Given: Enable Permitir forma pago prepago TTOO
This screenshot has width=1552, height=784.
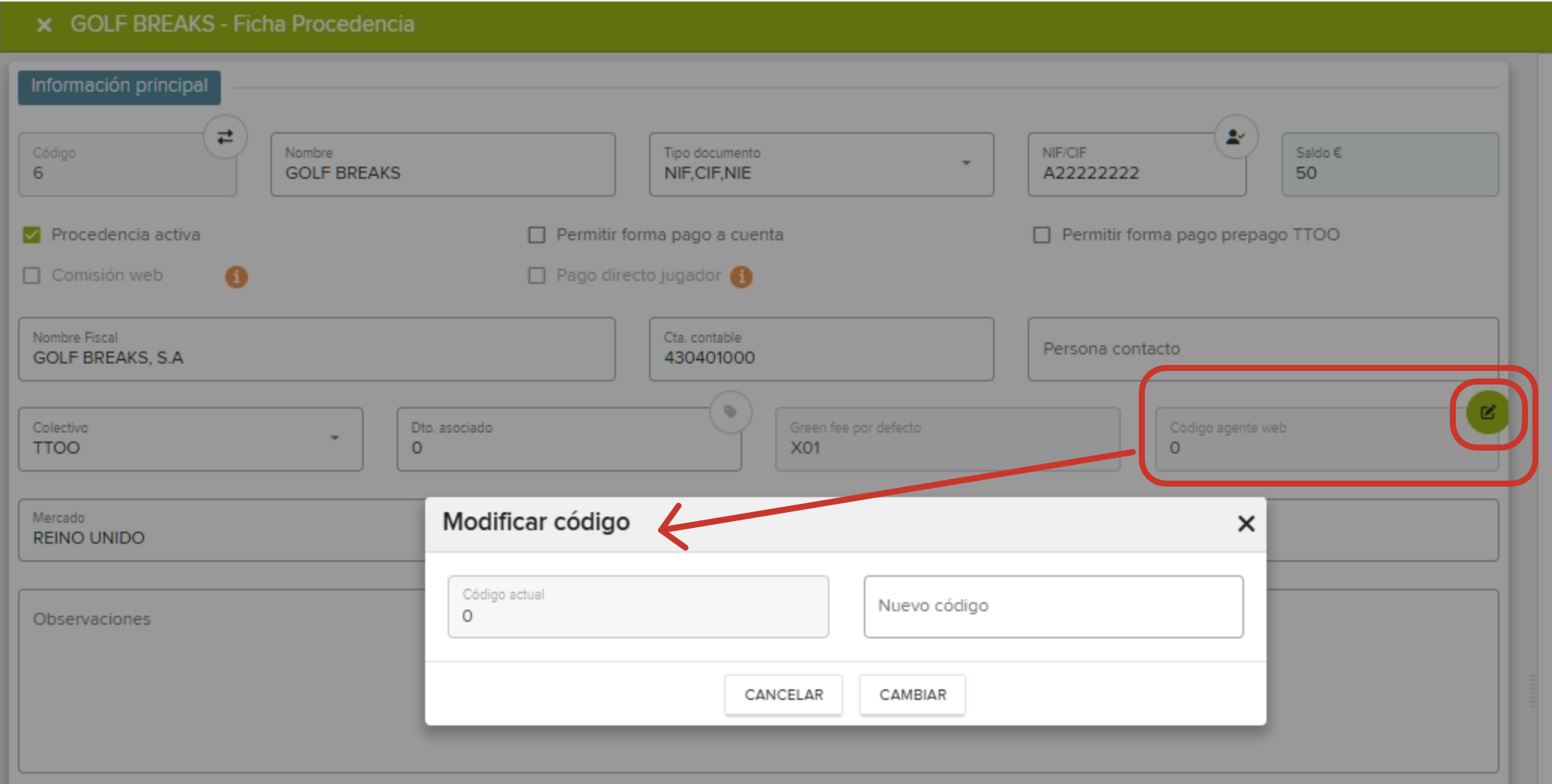Looking at the screenshot, I should coord(1041,235).
